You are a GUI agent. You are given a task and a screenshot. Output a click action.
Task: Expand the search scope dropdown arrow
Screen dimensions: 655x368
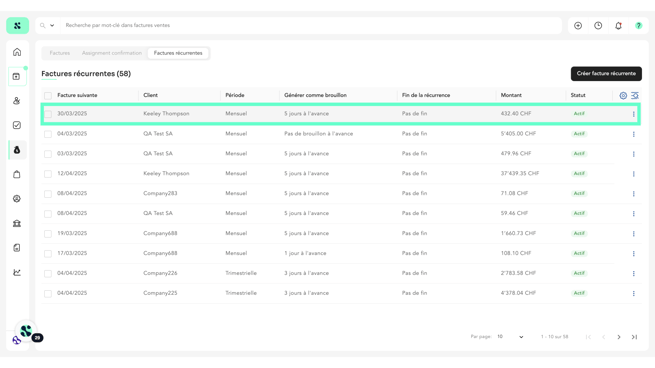52,25
